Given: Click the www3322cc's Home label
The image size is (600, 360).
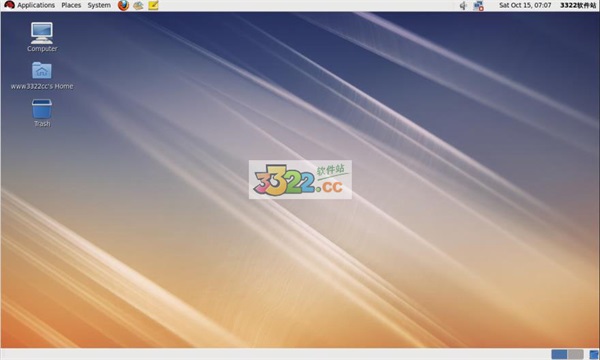Looking at the screenshot, I should (x=42, y=86).
